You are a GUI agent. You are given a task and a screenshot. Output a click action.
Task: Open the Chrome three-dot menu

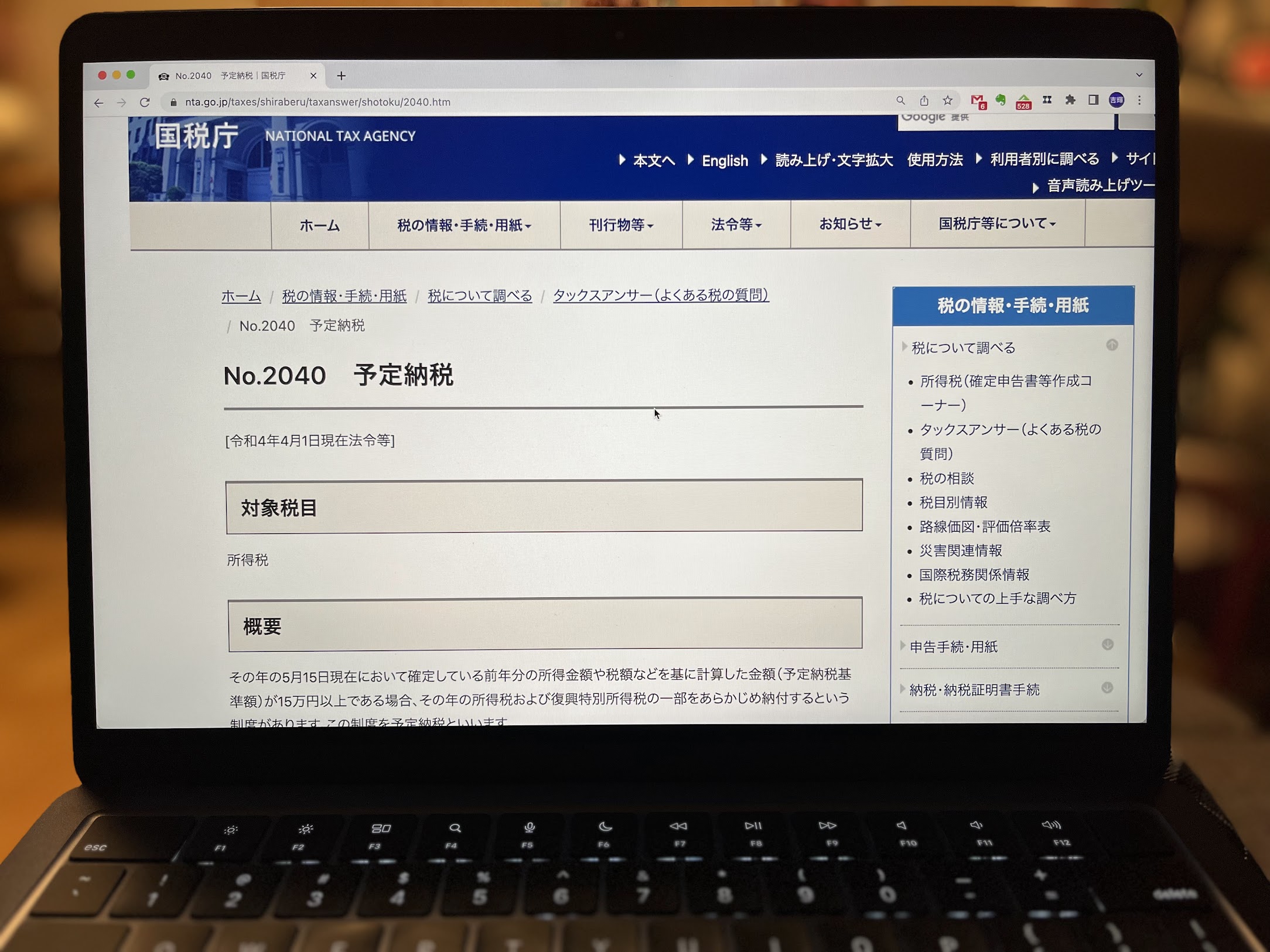click(x=1139, y=100)
